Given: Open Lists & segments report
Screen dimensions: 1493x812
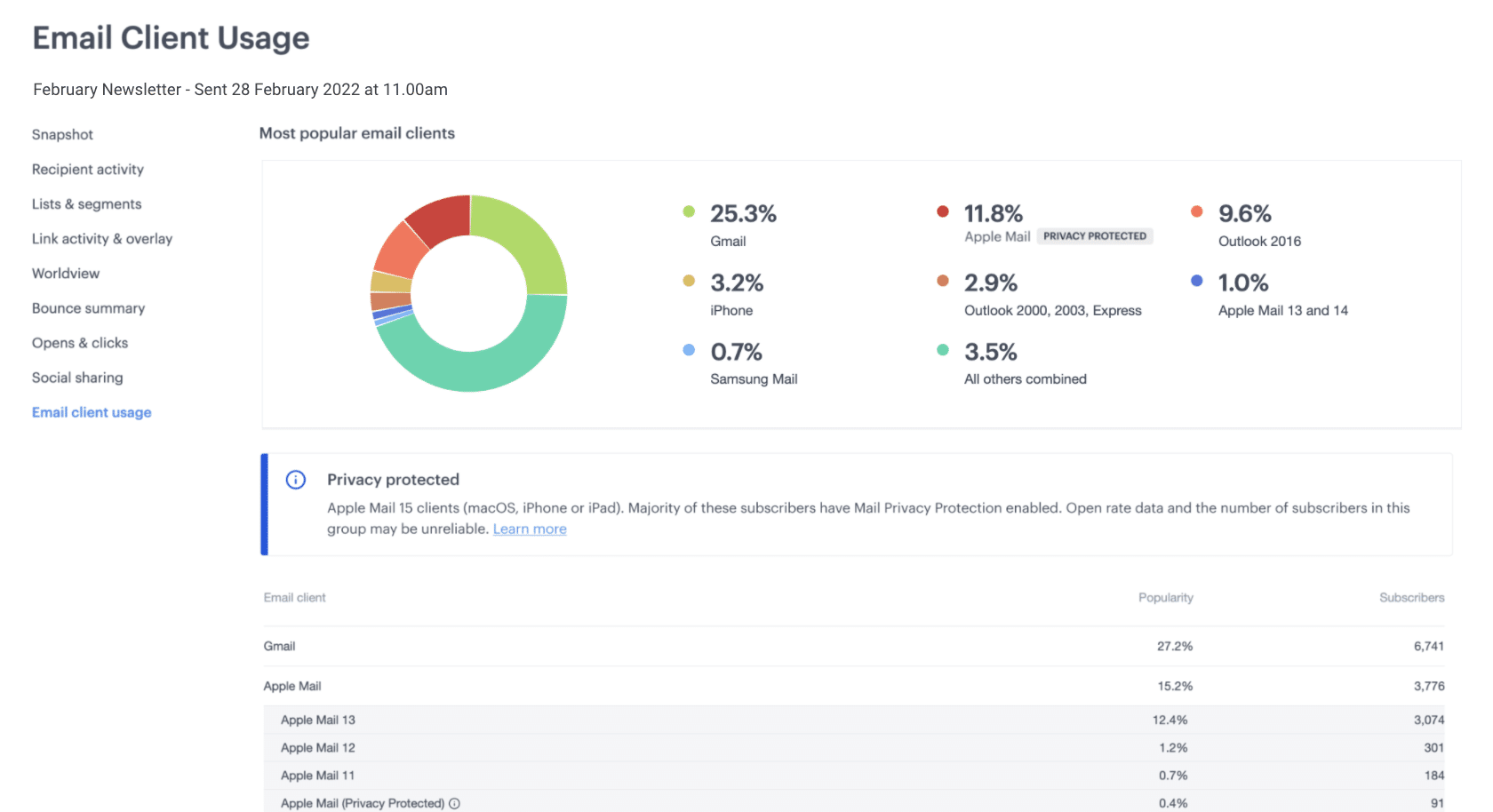Looking at the screenshot, I should [87, 204].
